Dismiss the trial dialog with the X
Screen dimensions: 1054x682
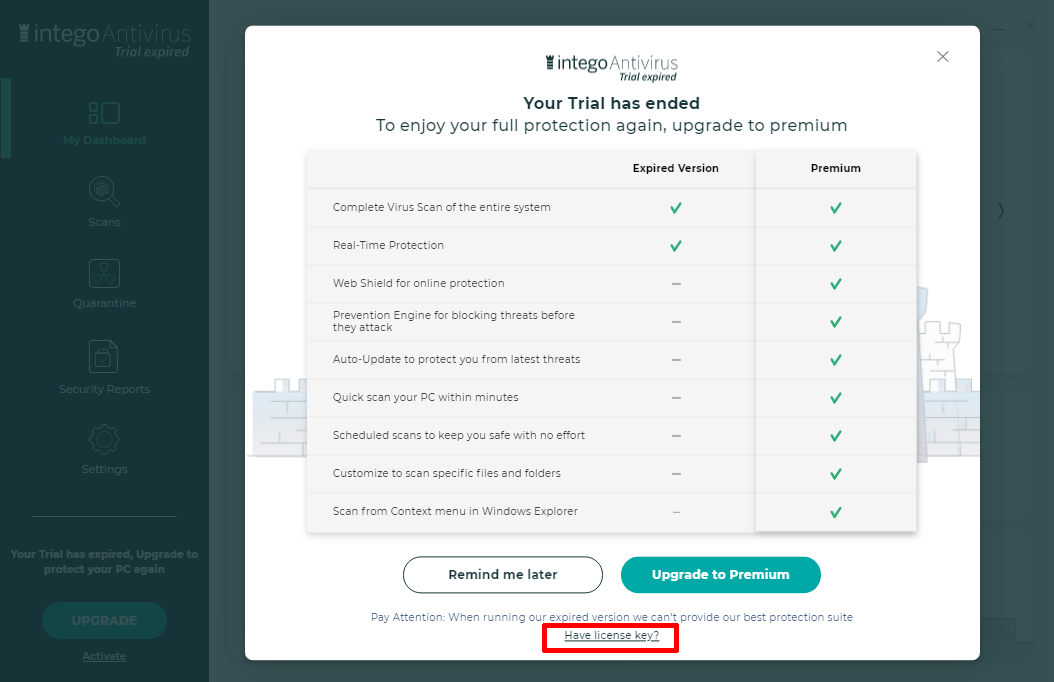click(x=942, y=56)
